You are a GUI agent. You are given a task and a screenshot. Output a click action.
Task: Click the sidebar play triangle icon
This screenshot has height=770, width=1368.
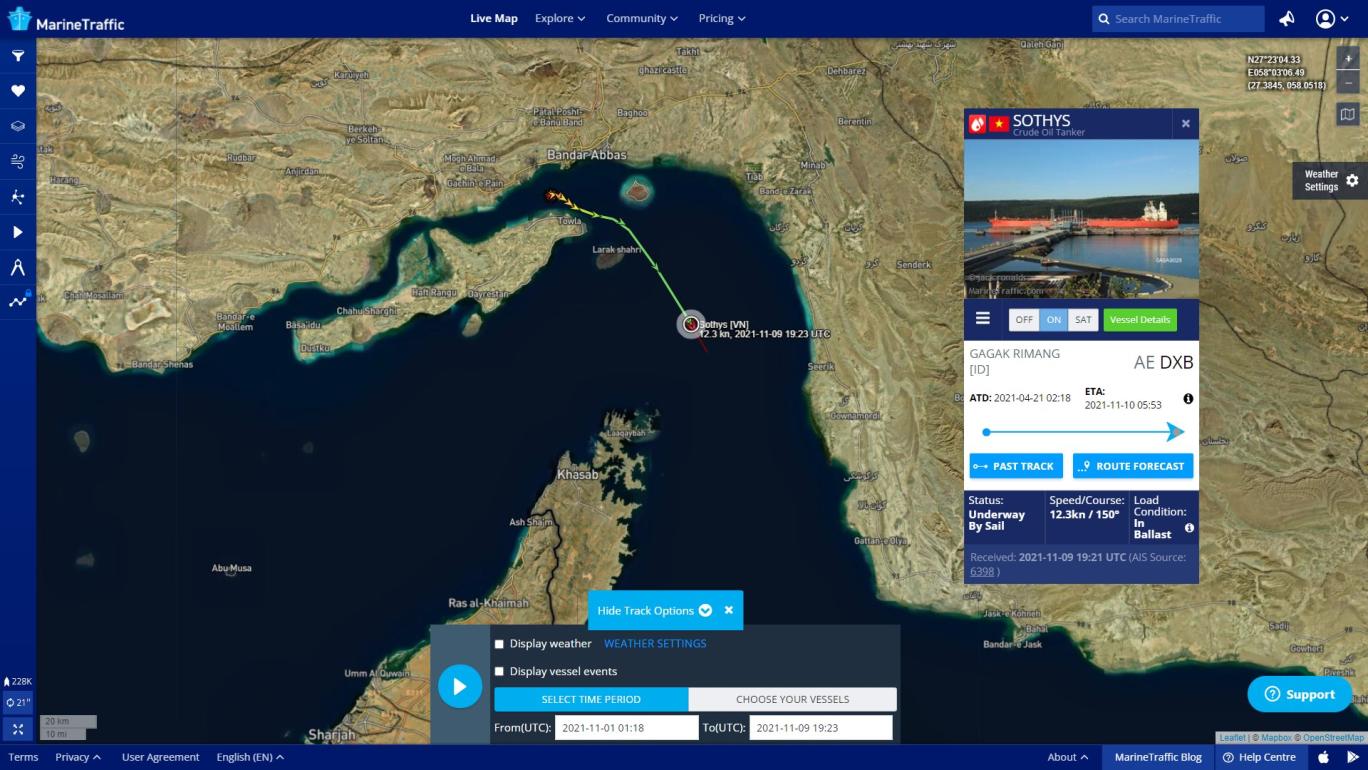[x=18, y=232]
